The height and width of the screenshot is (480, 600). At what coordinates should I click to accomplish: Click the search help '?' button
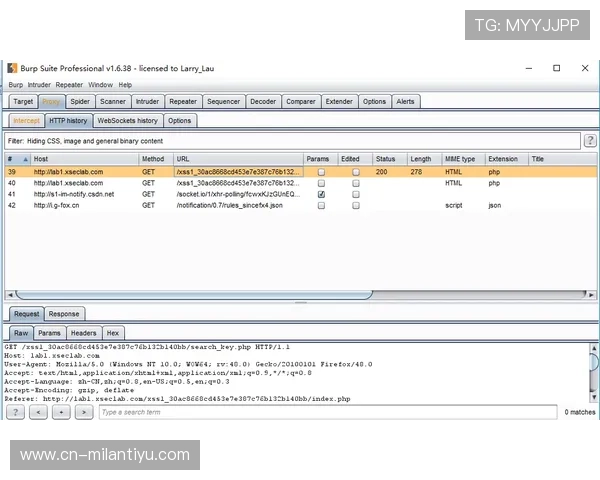(16, 412)
